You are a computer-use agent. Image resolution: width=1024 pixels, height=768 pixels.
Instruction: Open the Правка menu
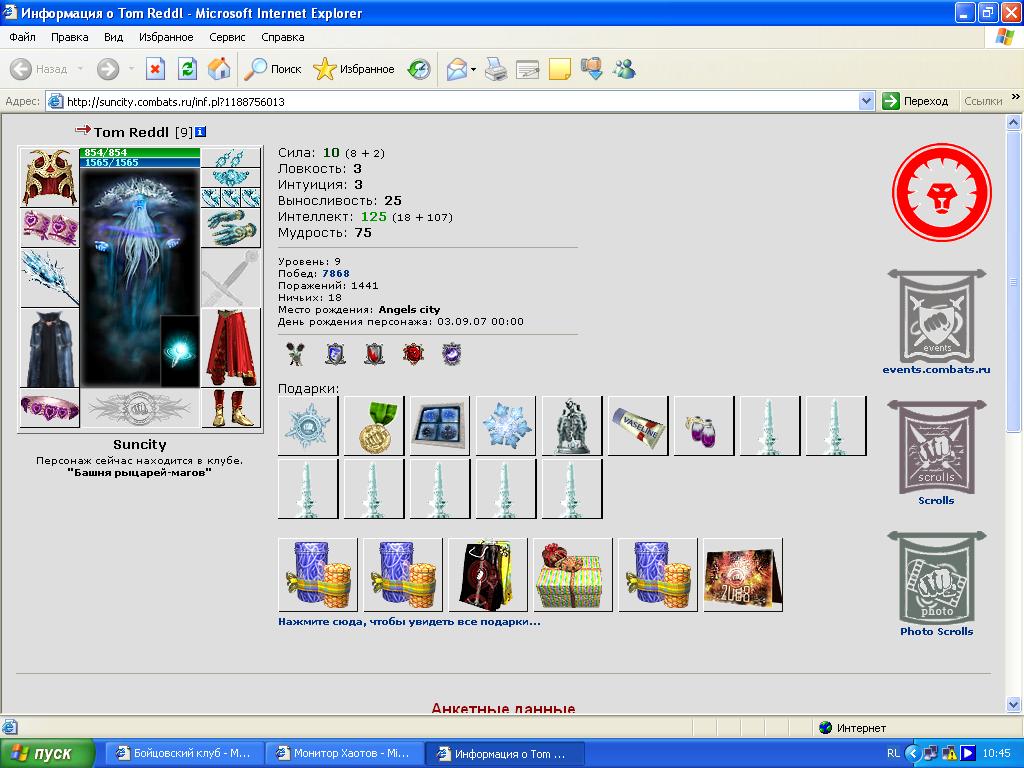coord(69,37)
